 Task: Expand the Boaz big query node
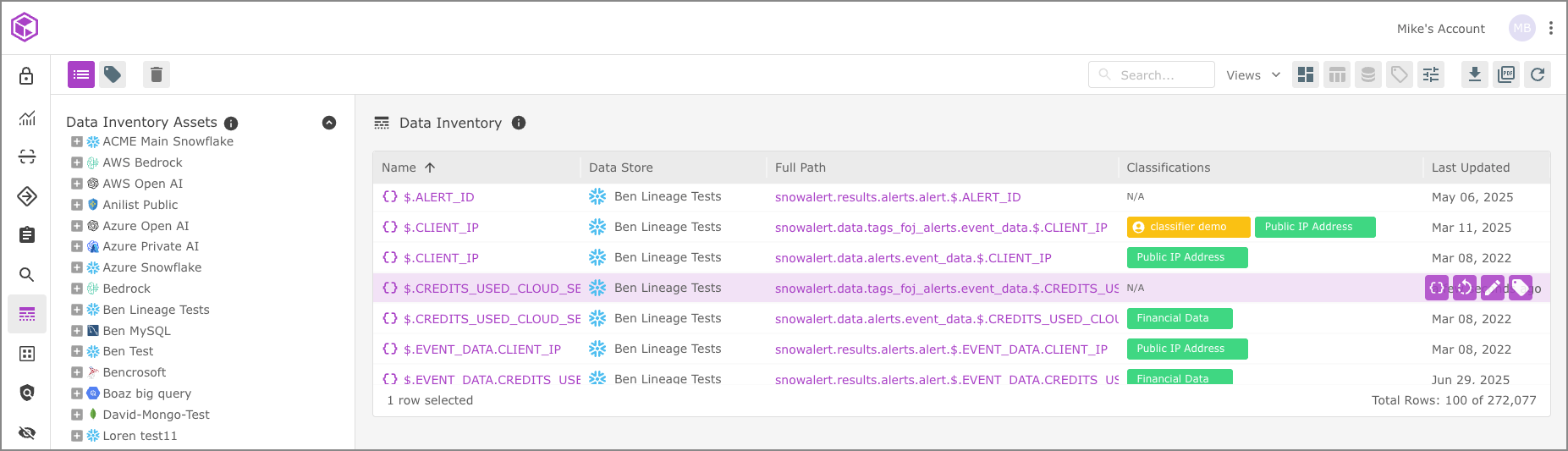tap(77, 393)
